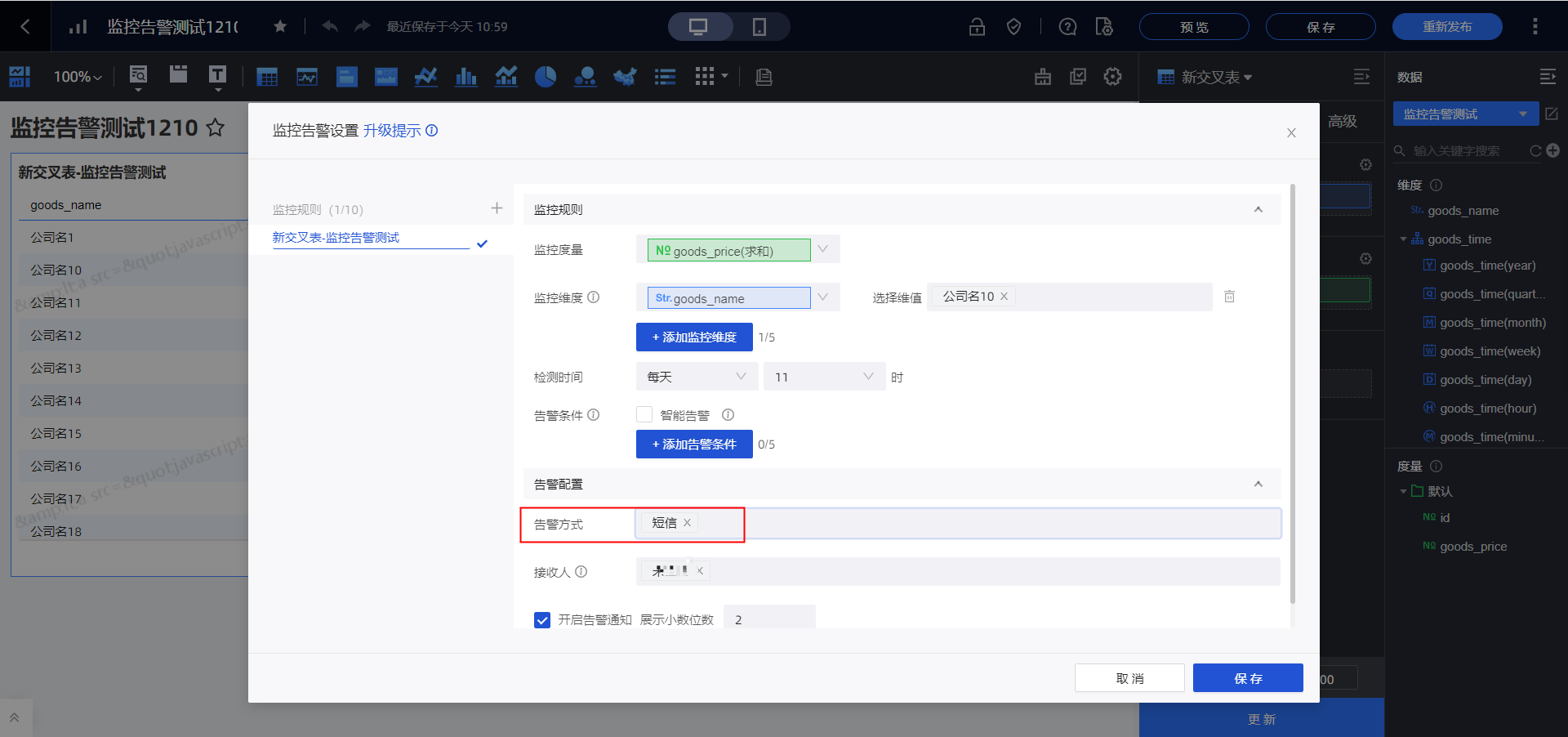This screenshot has height=737, width=1568.
Task: Switch to mobile layout view icon
Action: [759, 27]
